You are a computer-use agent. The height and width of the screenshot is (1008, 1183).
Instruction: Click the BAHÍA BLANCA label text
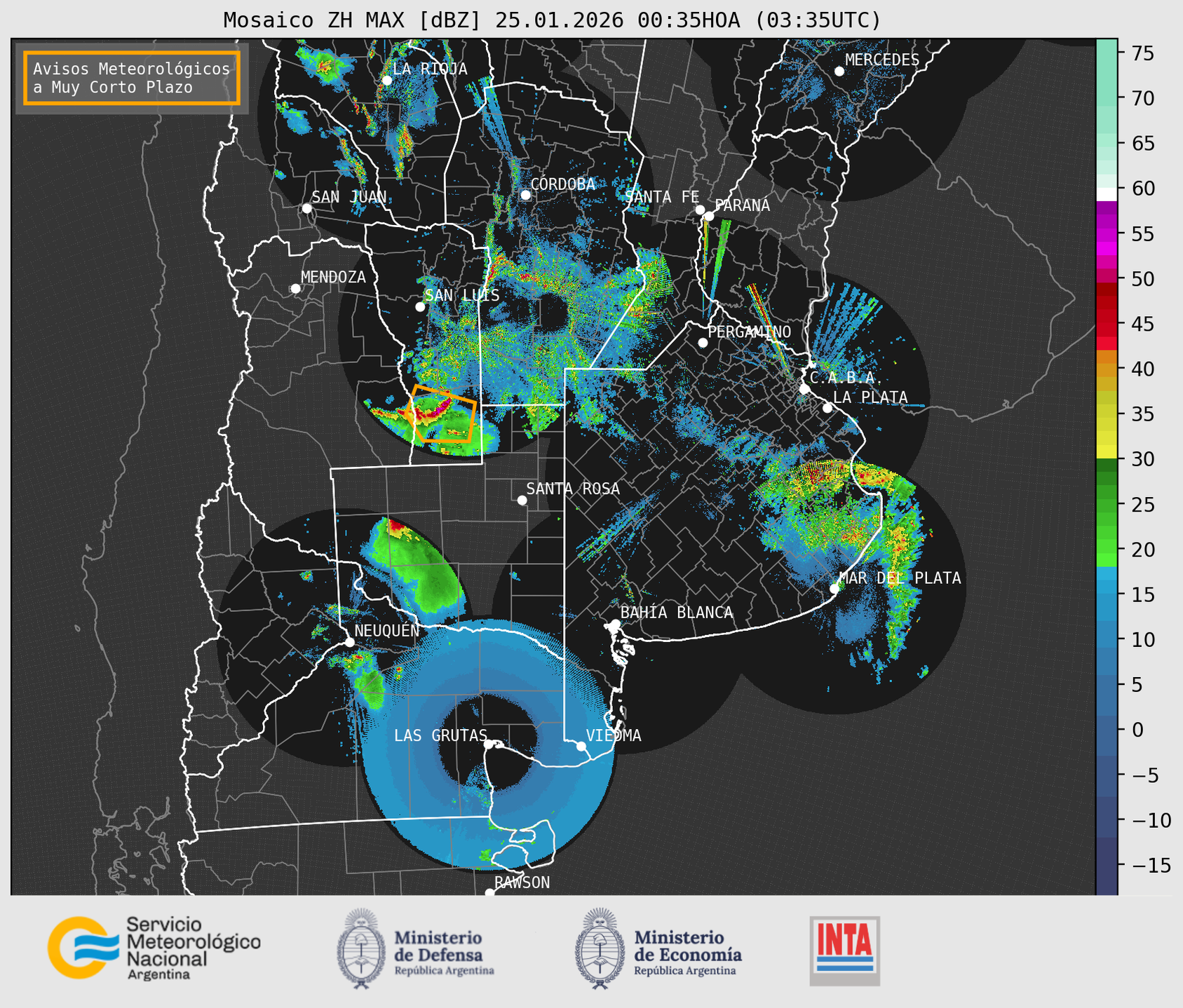coord(677,613)
